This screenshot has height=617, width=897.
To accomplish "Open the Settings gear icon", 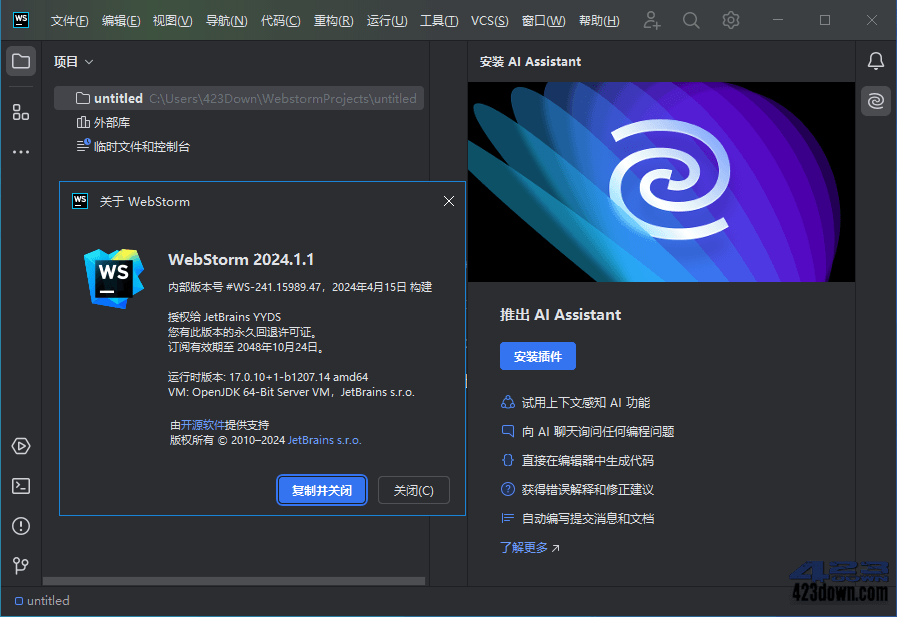I will pos(731,19).
